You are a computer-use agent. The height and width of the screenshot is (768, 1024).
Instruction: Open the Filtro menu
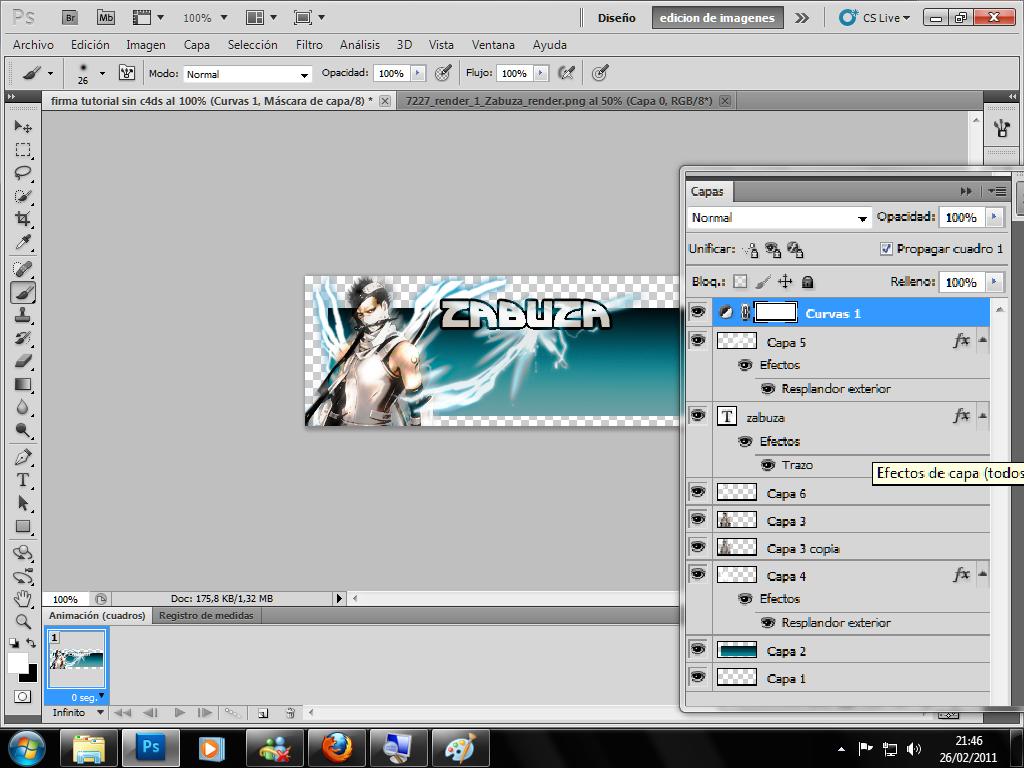click(309, 45)
